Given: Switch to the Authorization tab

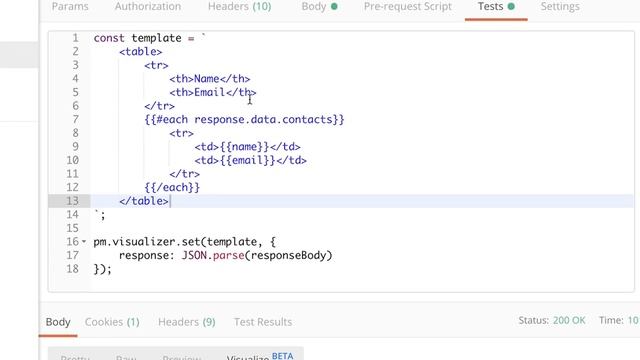Looking at the screenshot, I should click(148, 7).
